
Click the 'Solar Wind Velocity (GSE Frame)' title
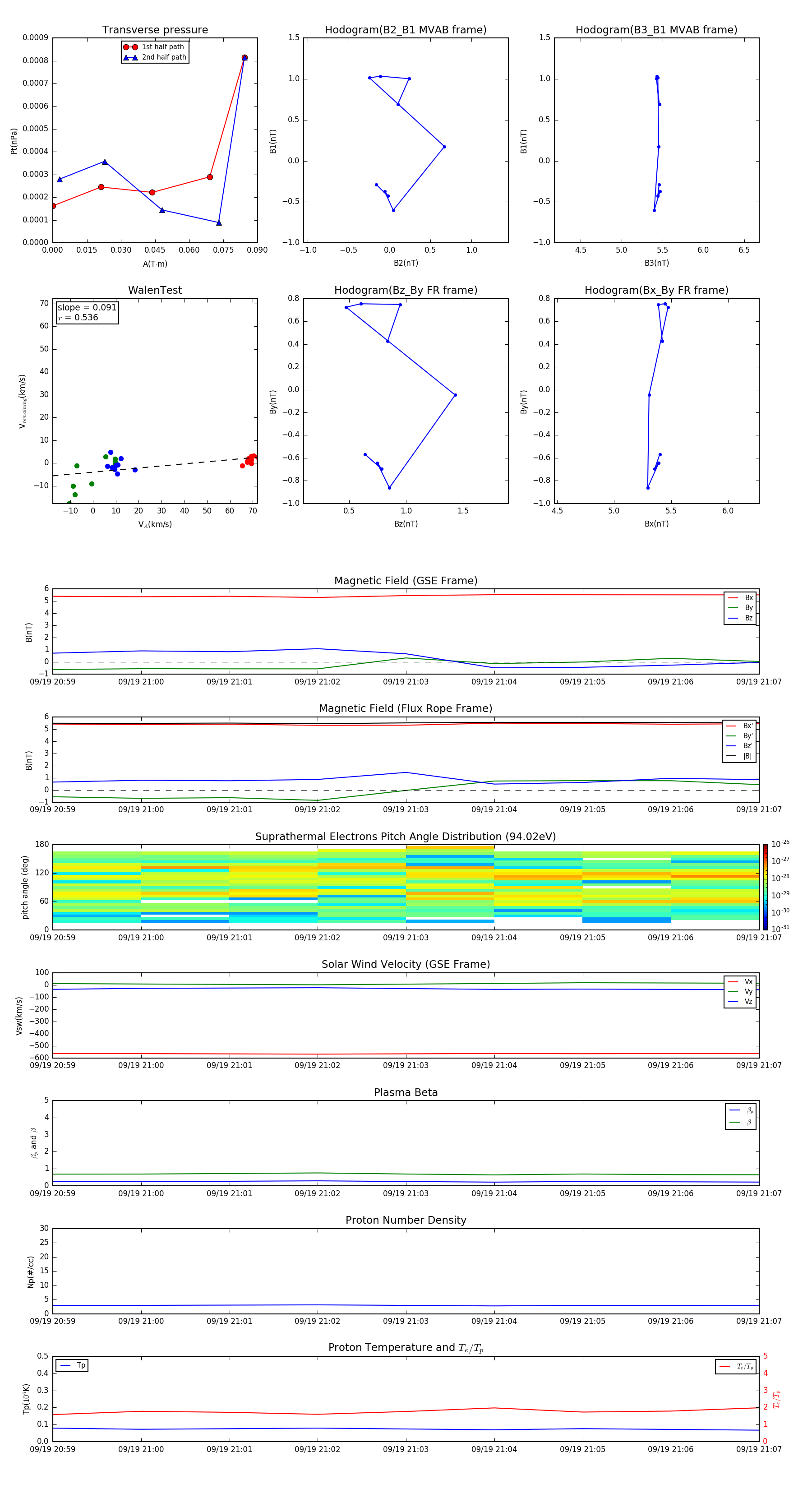[x=406, y=965]
